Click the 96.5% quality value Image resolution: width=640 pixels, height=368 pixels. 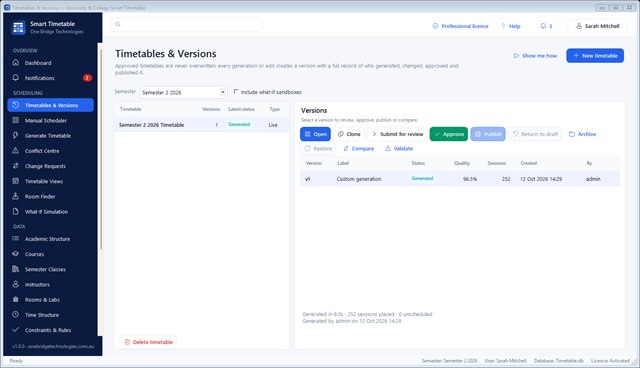[x=470, y=179]
